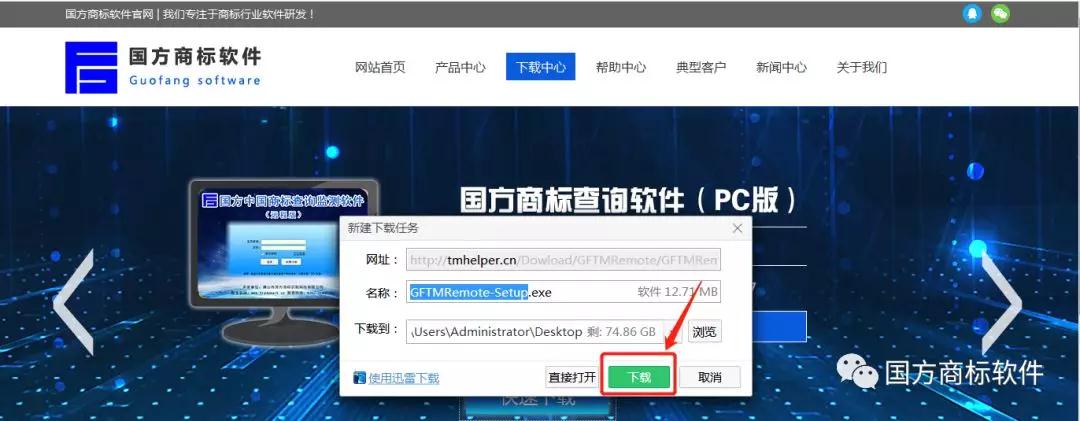Select the 下载中心 menu tab
1080x421 pixels.
[541, 66]
